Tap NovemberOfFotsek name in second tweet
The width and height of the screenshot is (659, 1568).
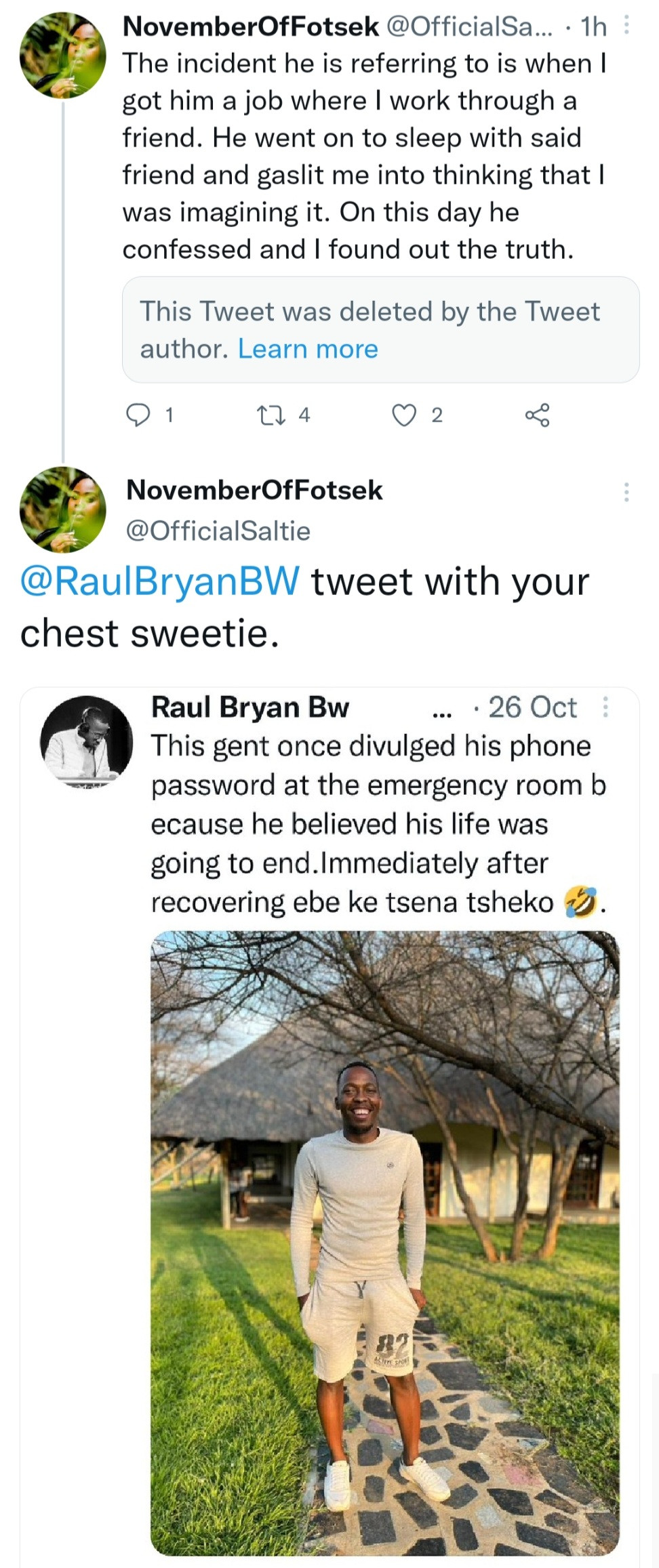tap(254, 490)
